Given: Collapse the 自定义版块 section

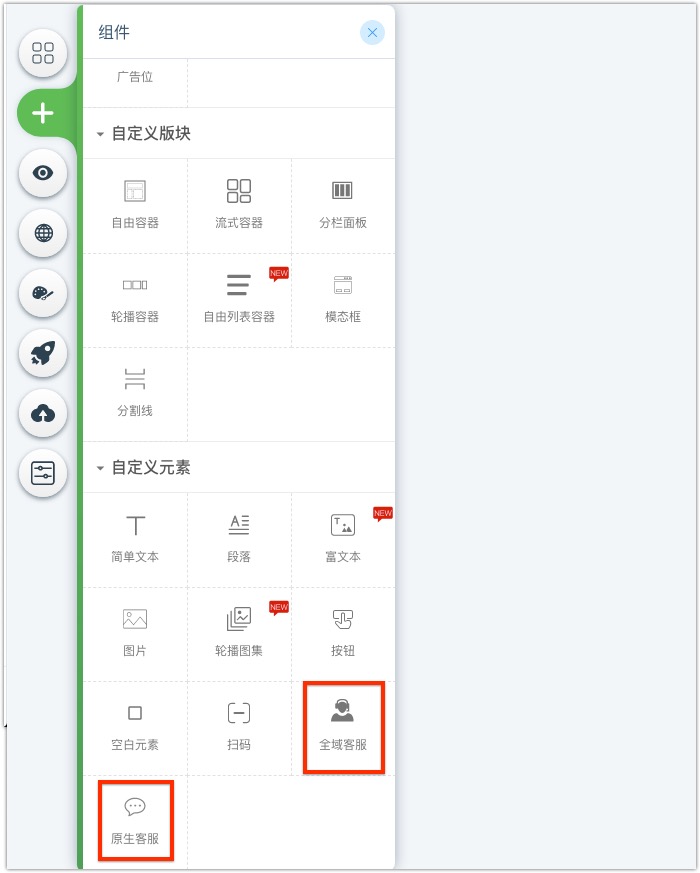Looking at the screenshot, I should (x=100, y=134).
